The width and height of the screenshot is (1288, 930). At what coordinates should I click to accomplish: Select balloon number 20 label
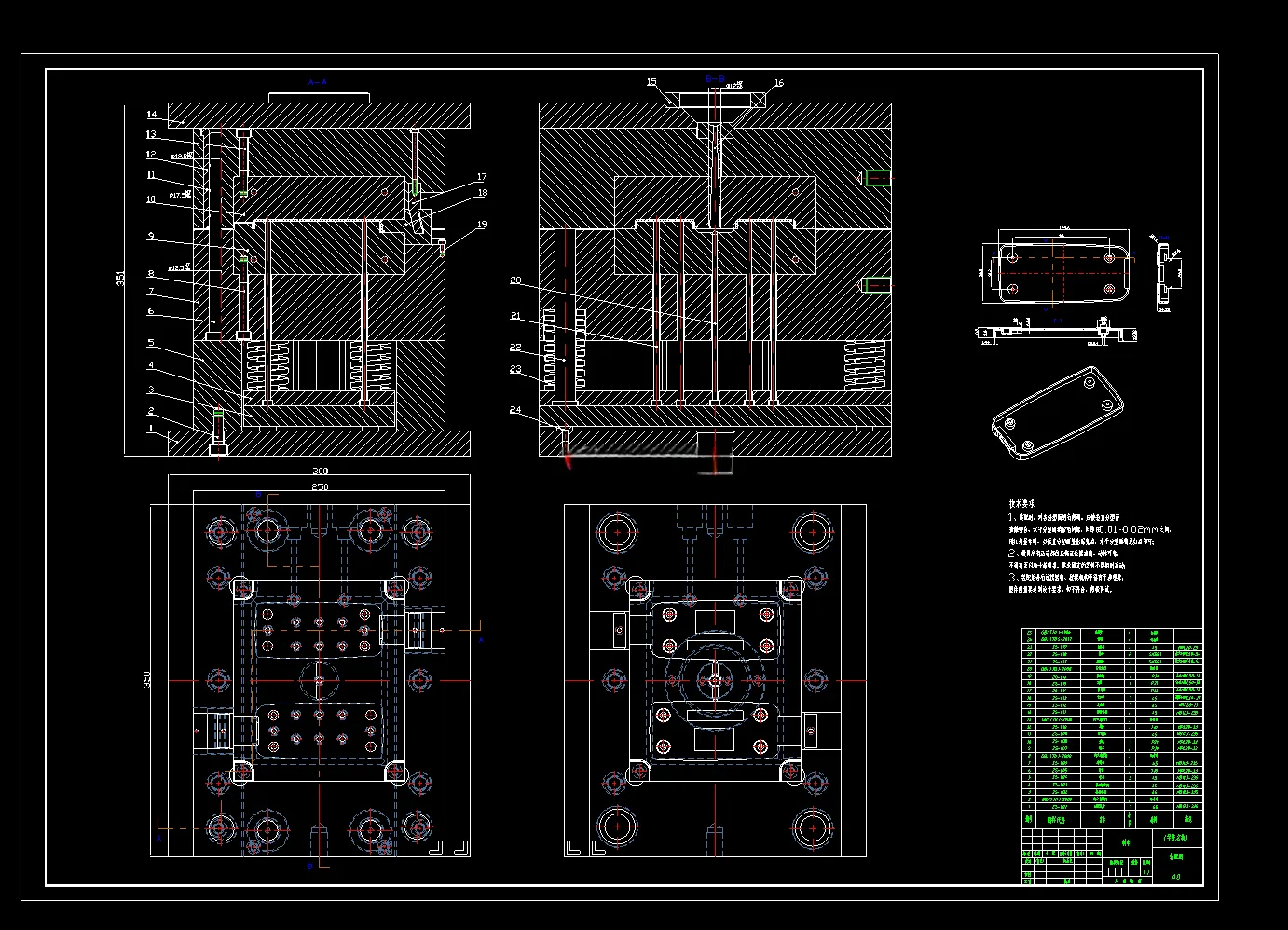click(x=515, y=280)
